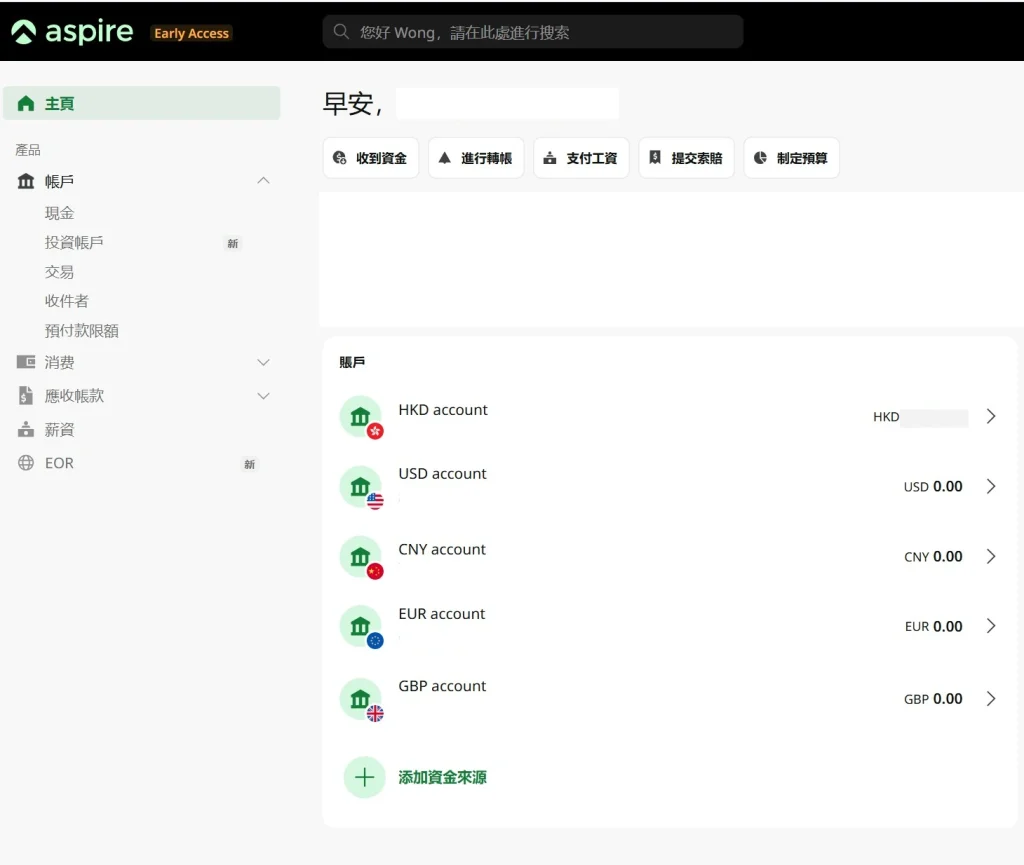Screen dimensions: 1024x865
Task: Open 收件者 in sidebar
Action: click(67, 301)
